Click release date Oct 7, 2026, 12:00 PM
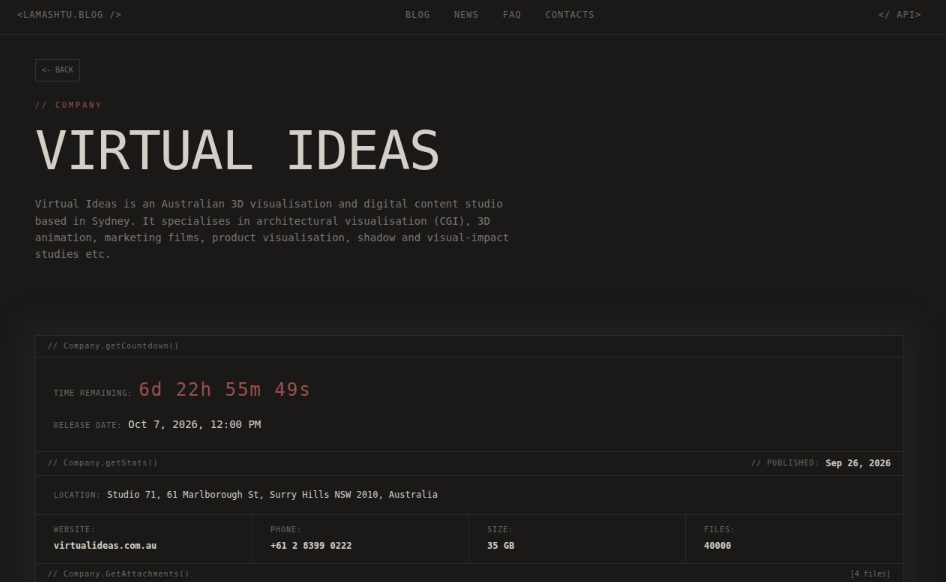 point(194,425)
